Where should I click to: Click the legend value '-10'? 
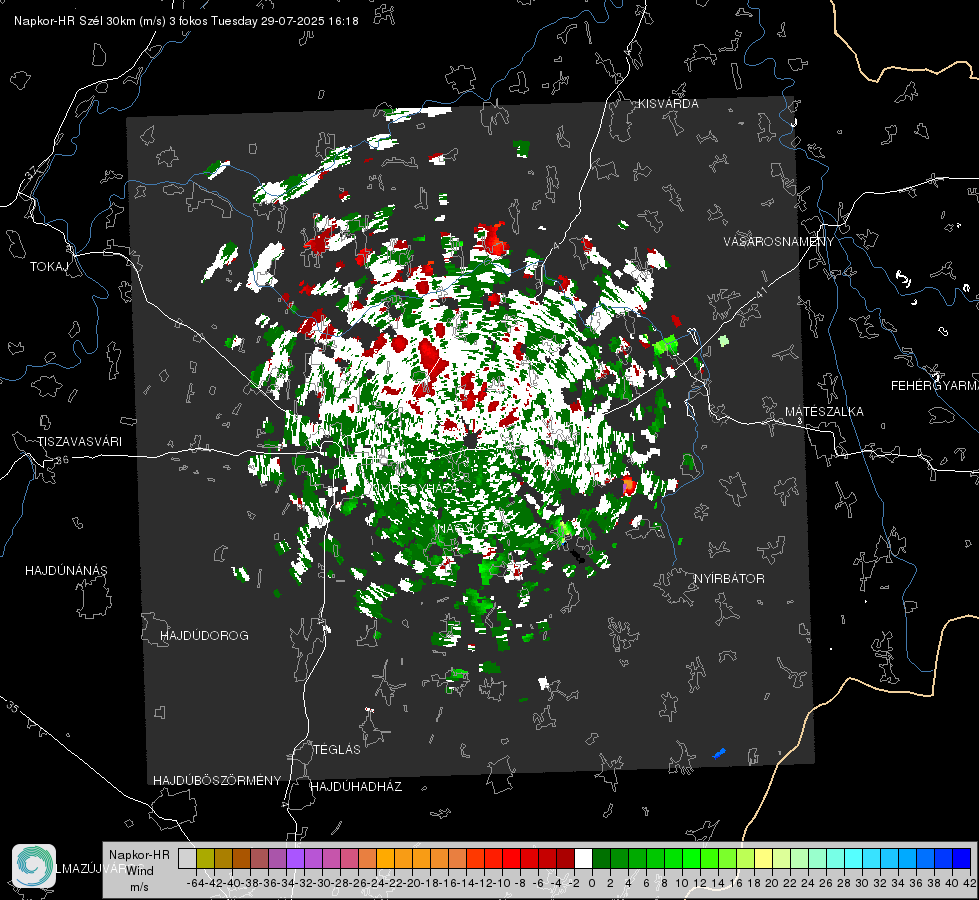(x=501, y=883)
